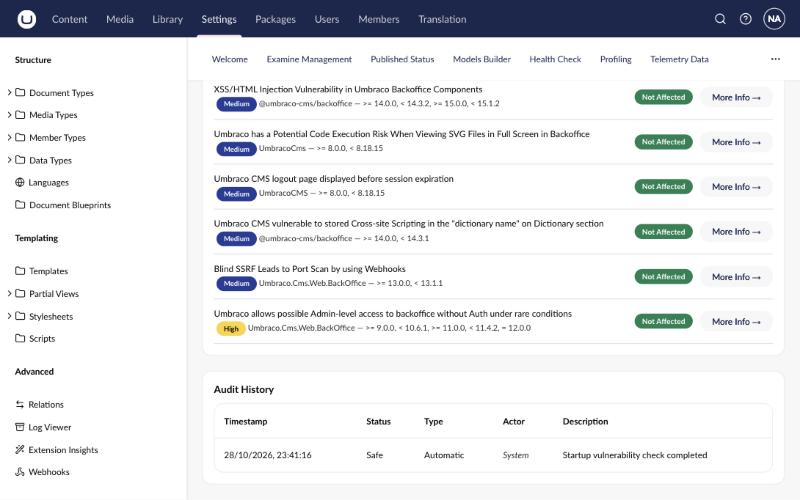Expand the Stylesheets tree node
This screenshot has width=800, height=500.
[x=9, y=316]
